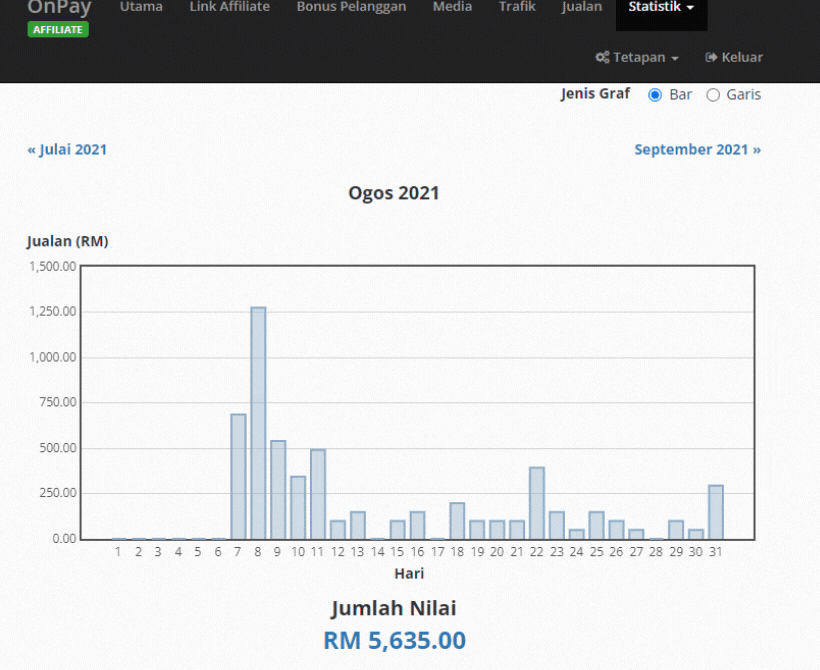Click the bar for day 31
Viewport: 820px width, 670px height.
[x=716, y=512]
